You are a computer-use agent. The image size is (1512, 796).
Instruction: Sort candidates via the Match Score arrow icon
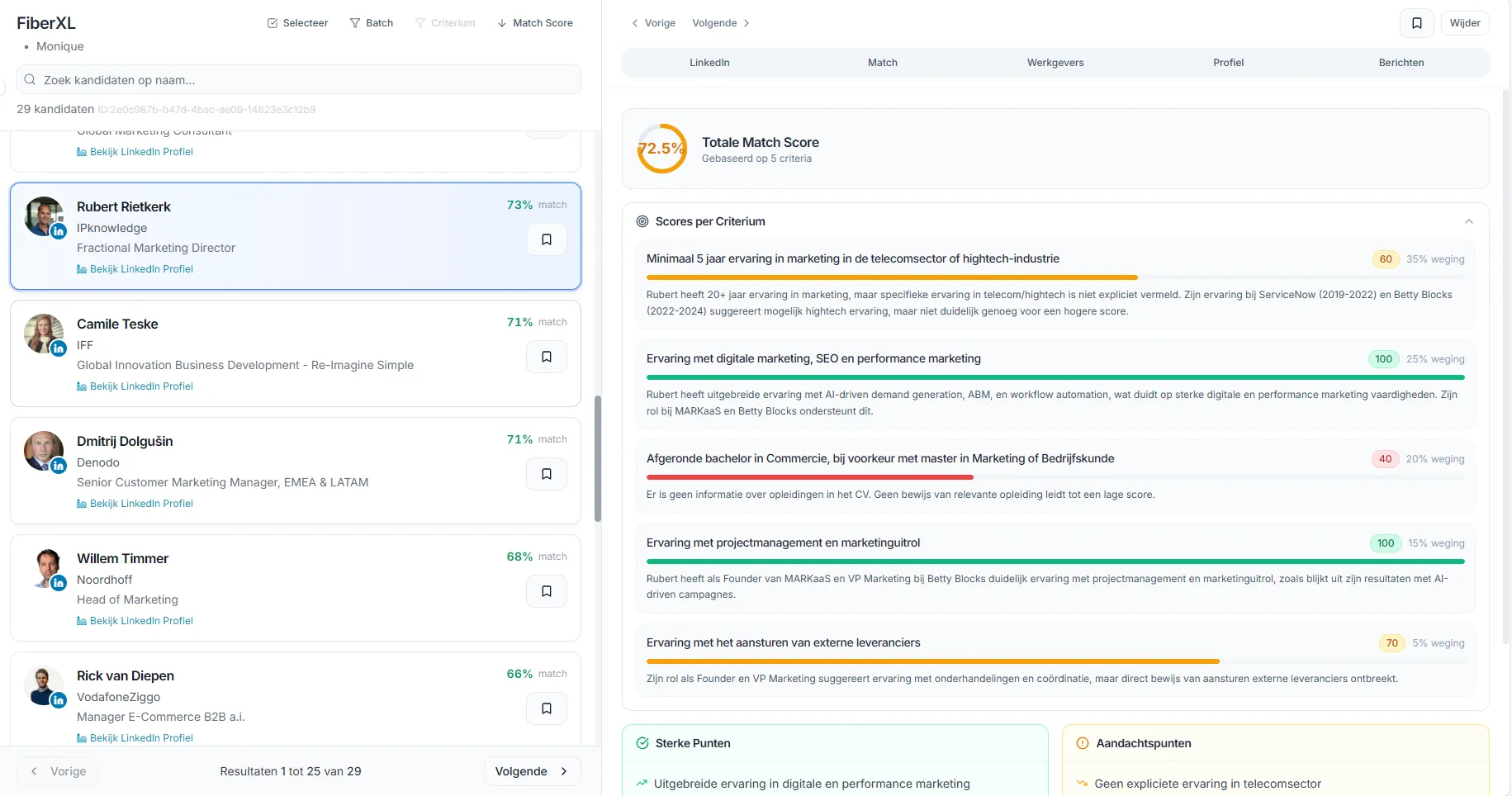click(501, 22)
